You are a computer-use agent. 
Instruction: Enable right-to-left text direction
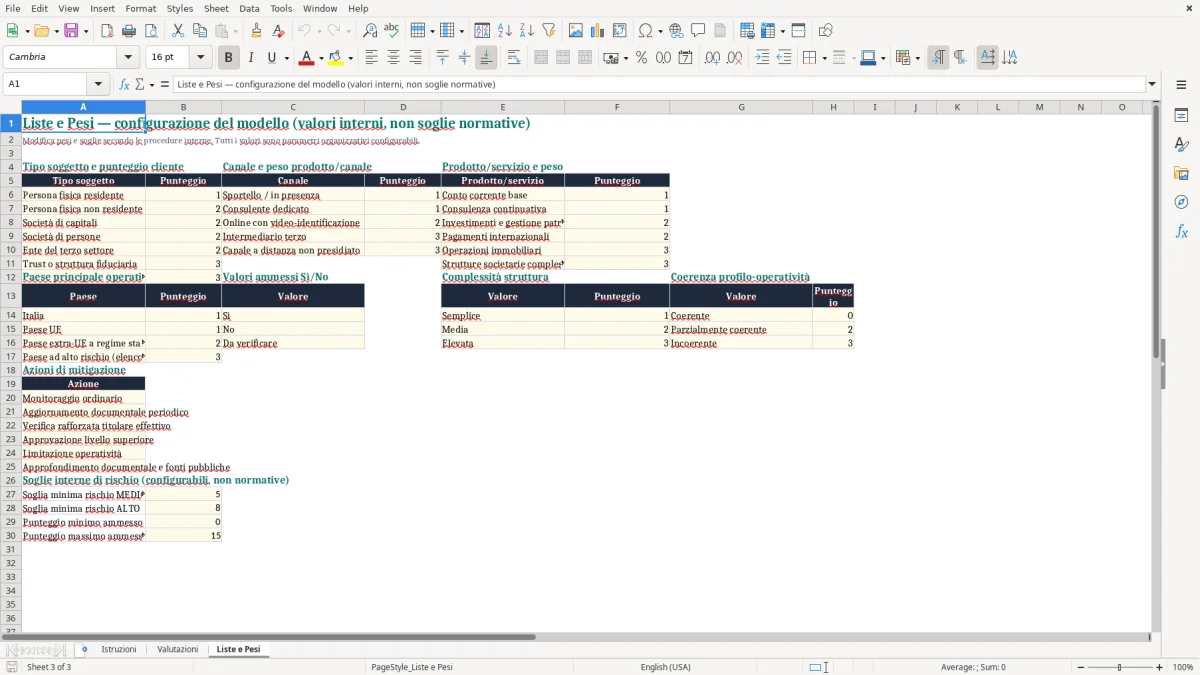[x=960, y=58]
